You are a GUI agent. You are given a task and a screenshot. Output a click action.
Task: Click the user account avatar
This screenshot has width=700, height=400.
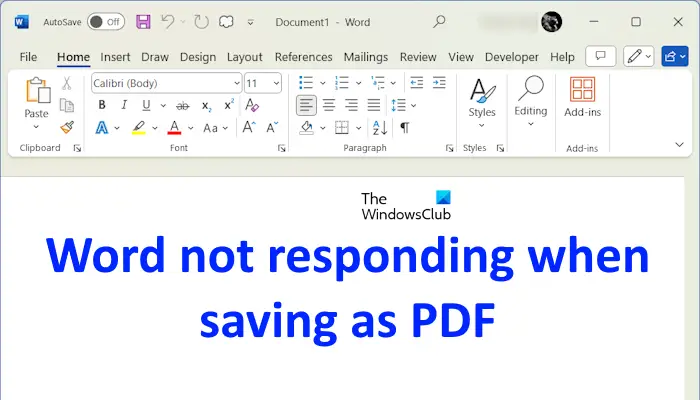click(x=551, y=21)
